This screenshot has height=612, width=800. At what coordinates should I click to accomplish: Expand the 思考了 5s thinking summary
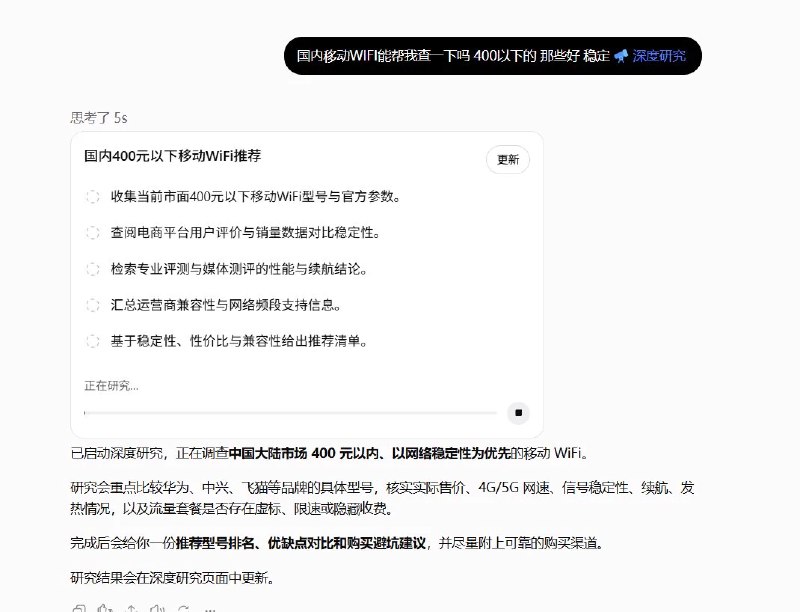coord(99,118)
